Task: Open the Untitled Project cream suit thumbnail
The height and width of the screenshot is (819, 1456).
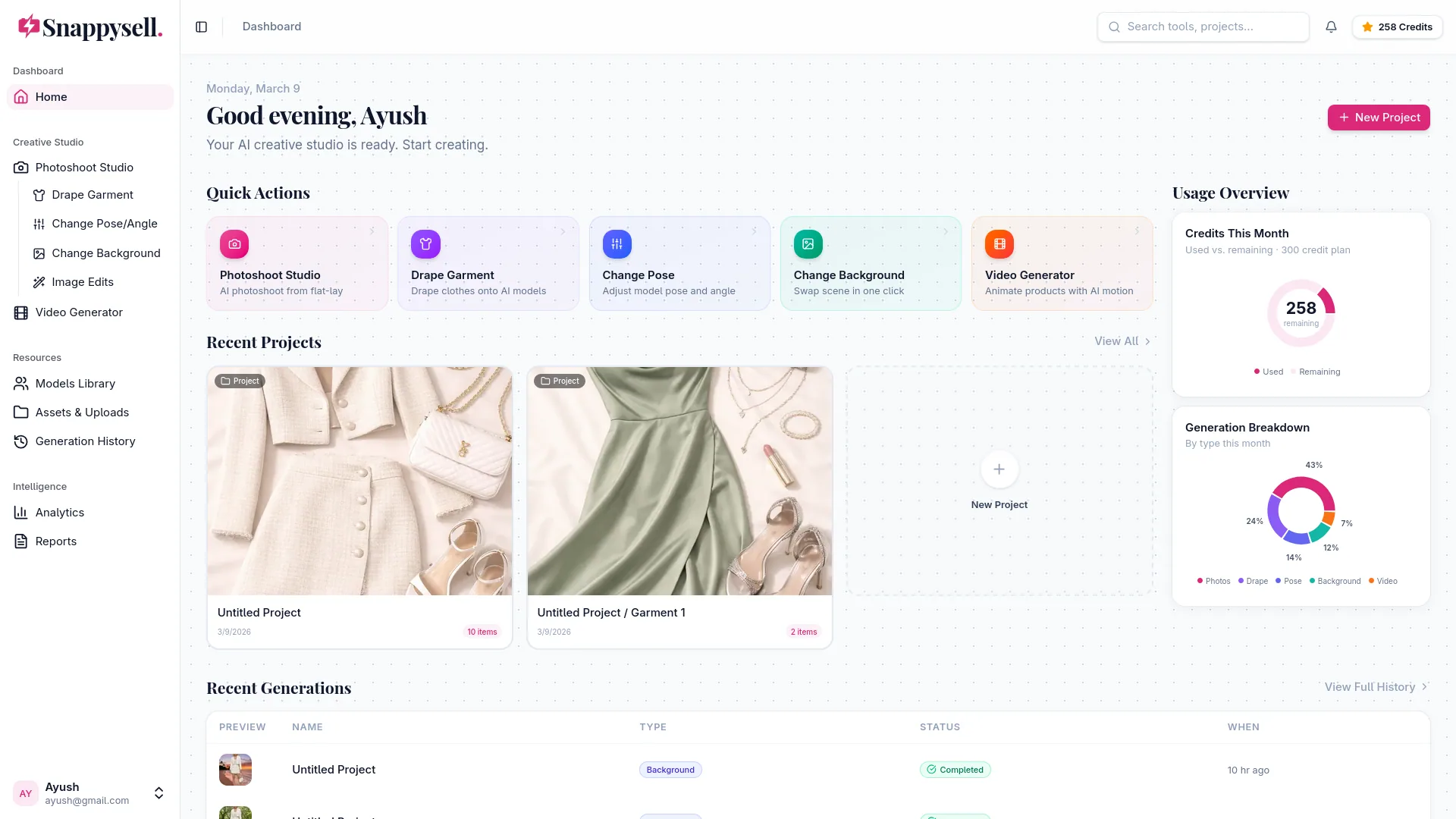Action: (x=359, y=482)
